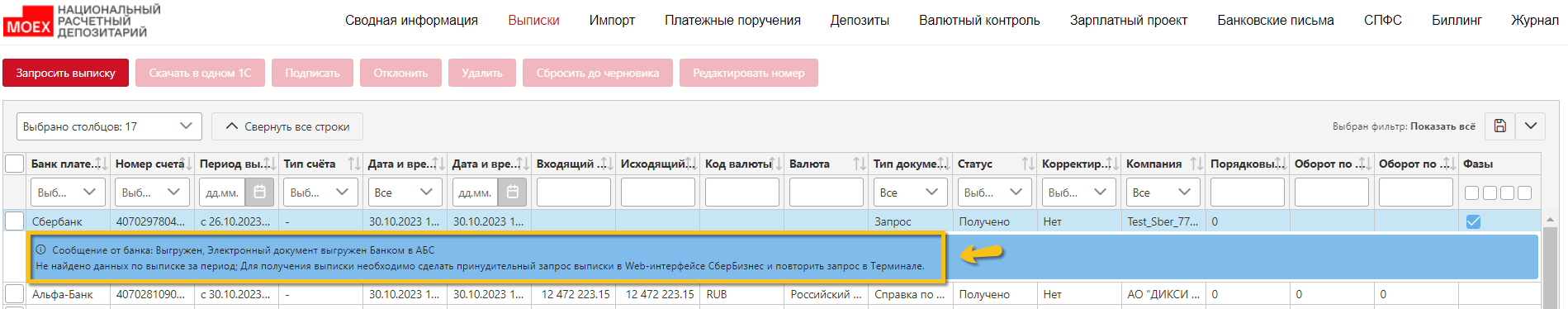Open calendar picker in second Дата и время filter
The height and width of the screenshot is (309, 1568).
[x=512, y=192]
